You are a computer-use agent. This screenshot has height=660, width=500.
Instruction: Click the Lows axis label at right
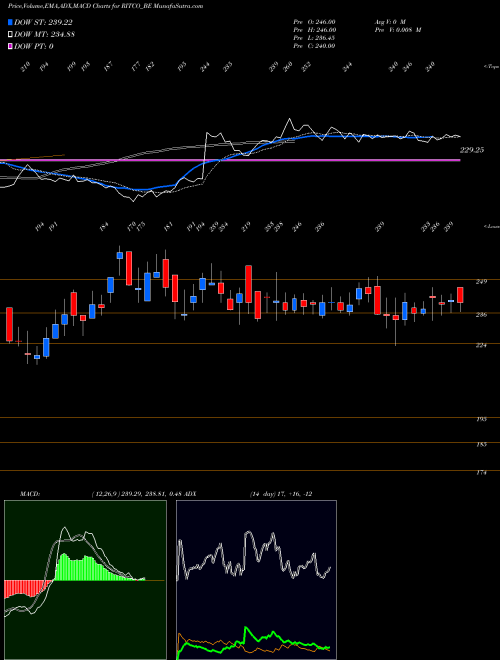tap(491, 226)
